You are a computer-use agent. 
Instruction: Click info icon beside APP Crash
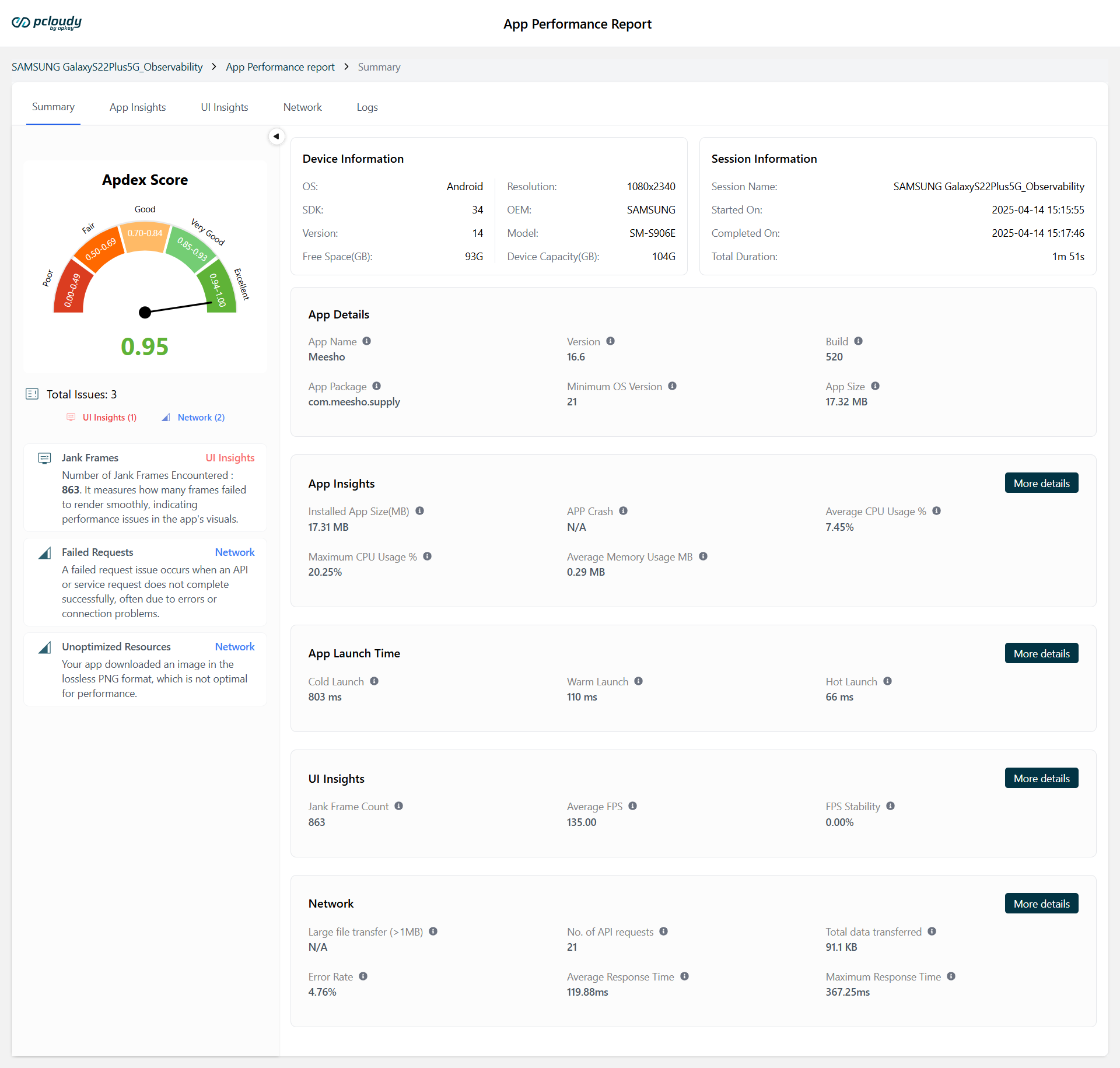coord(623,511)
